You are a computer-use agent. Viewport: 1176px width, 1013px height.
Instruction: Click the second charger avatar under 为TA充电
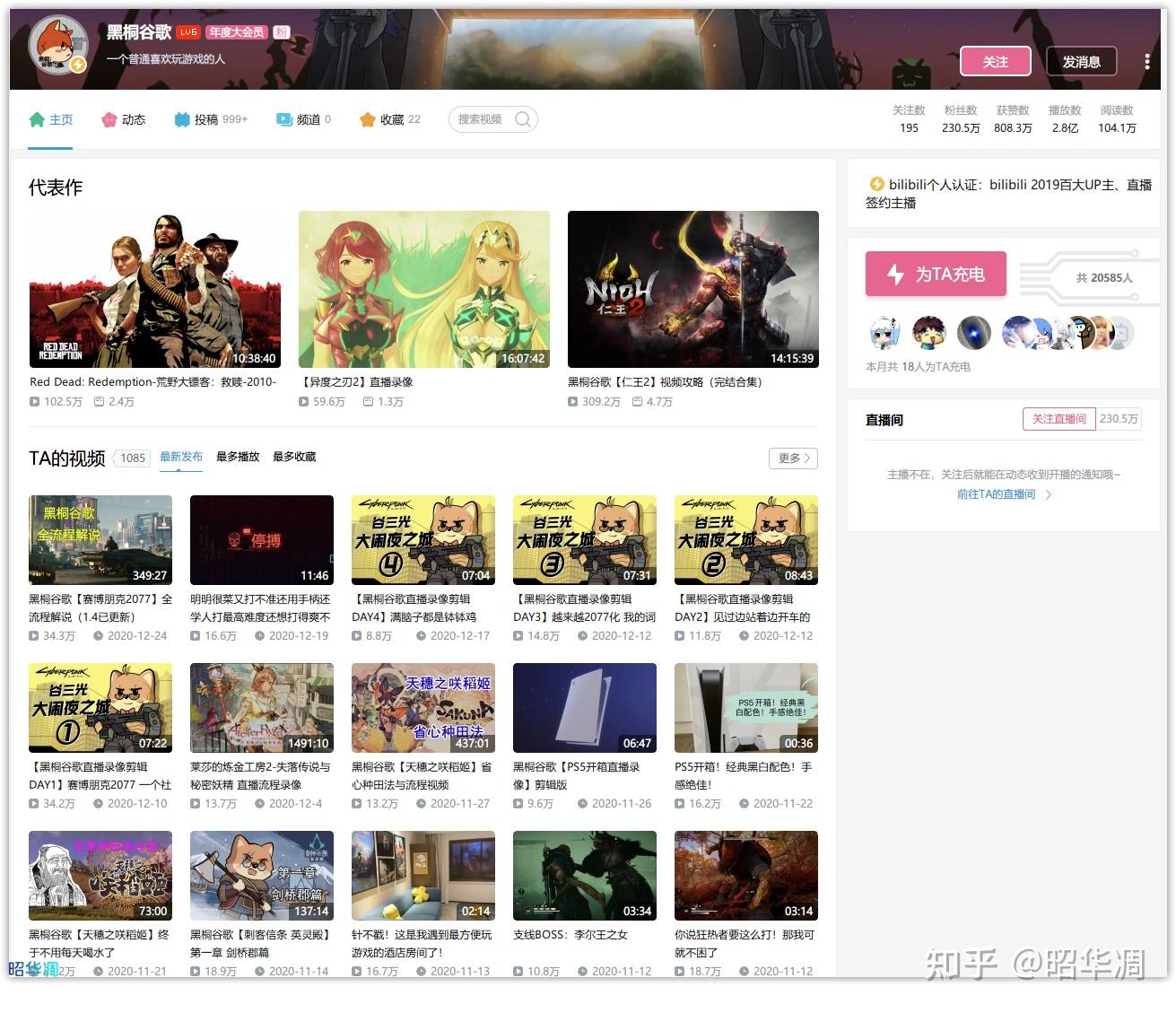tap(929, 333)
